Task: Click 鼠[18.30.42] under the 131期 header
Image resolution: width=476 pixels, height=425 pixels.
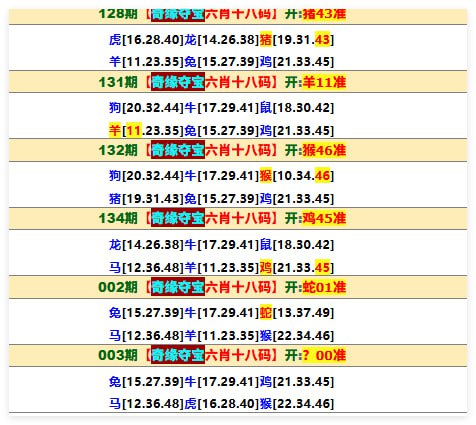Action: (297, 108)
